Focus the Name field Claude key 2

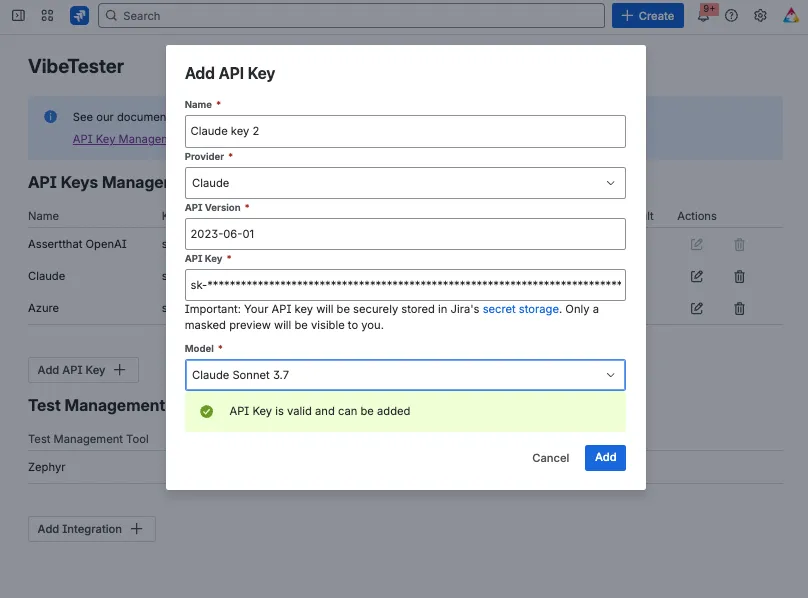[405, 131]
